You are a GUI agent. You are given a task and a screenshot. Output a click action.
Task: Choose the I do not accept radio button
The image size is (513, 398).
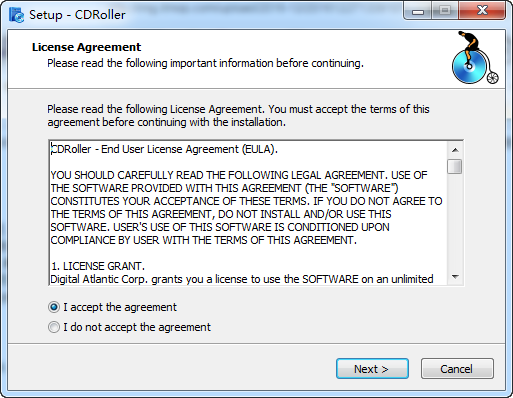coord(54,327)
